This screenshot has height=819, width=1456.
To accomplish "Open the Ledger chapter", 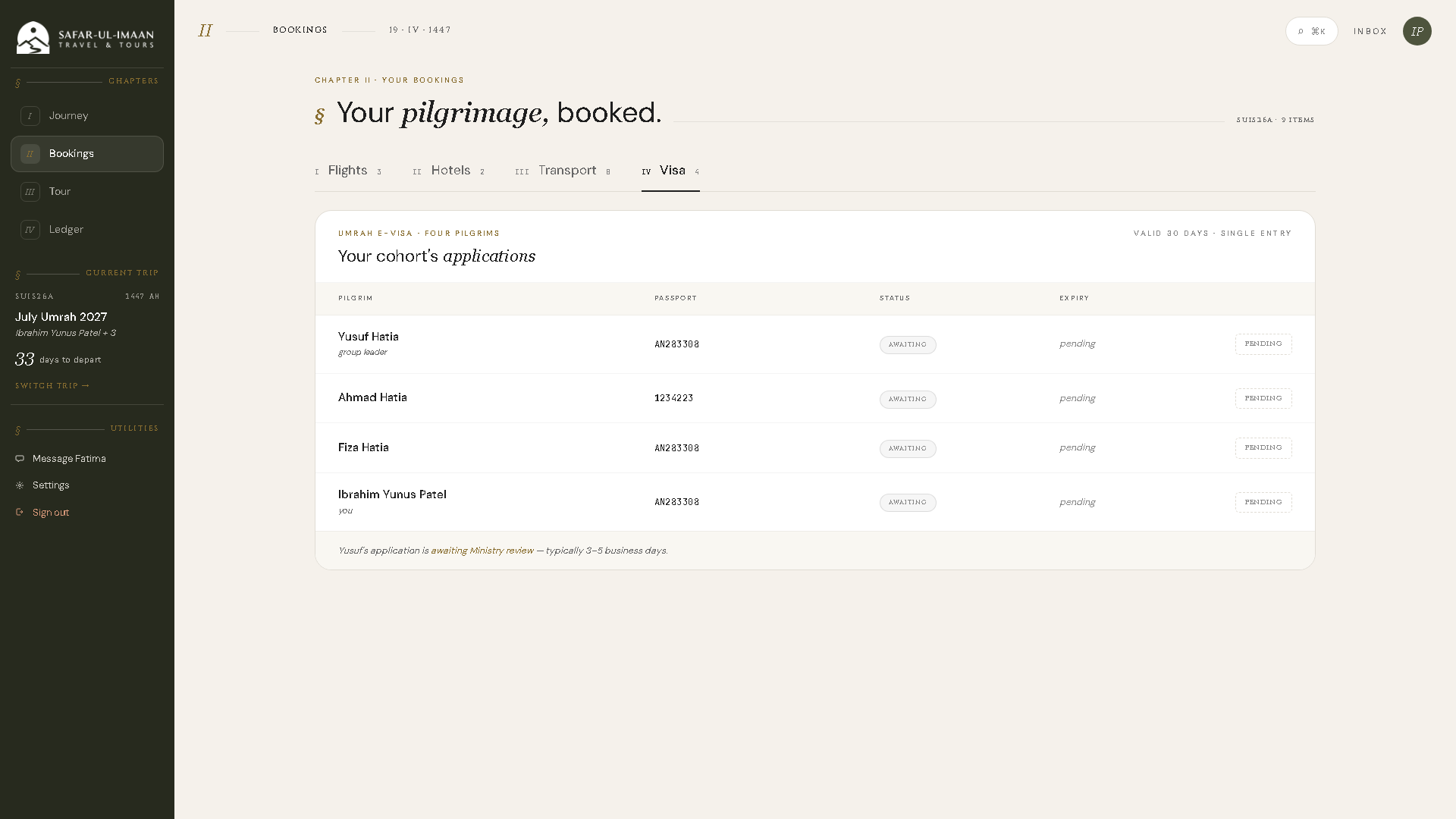I will [x=87, y=230].
